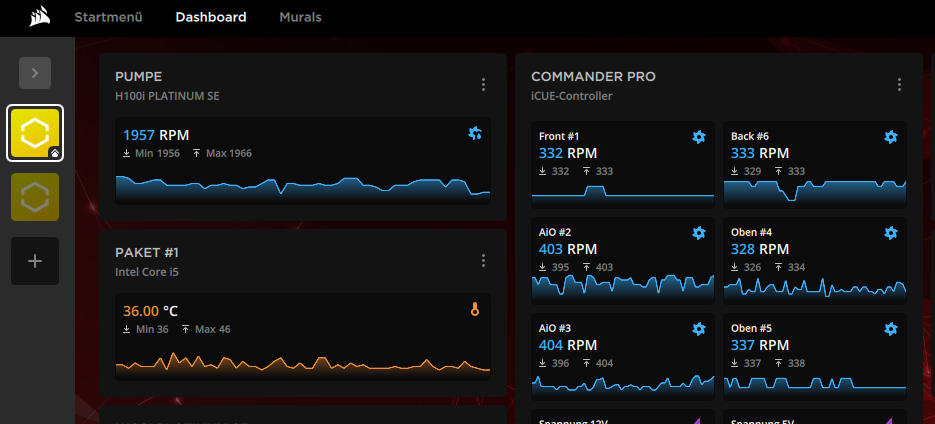Click the Corsair sails logo
The width and height of the screenshot is (935, 424).
coord(40,17)
